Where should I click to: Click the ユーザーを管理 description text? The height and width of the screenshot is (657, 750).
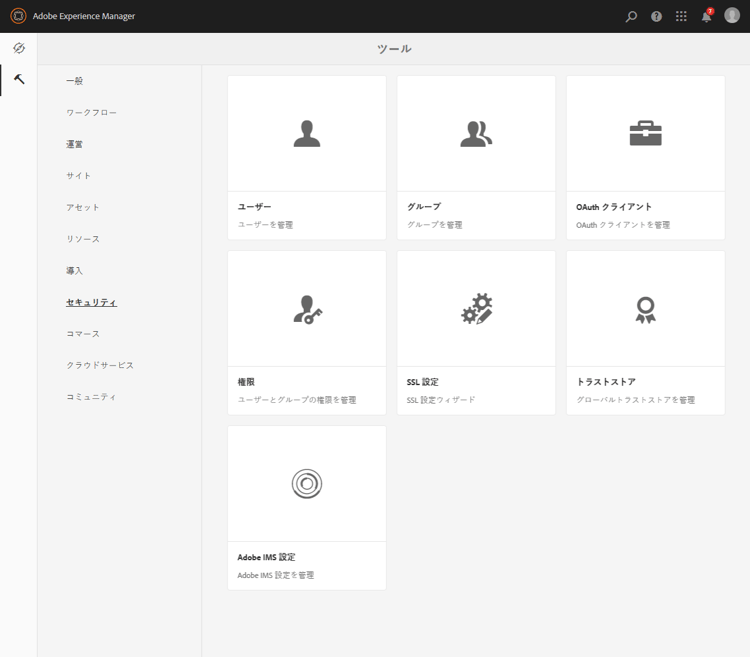pyautogui.click(x=265, y=225)
